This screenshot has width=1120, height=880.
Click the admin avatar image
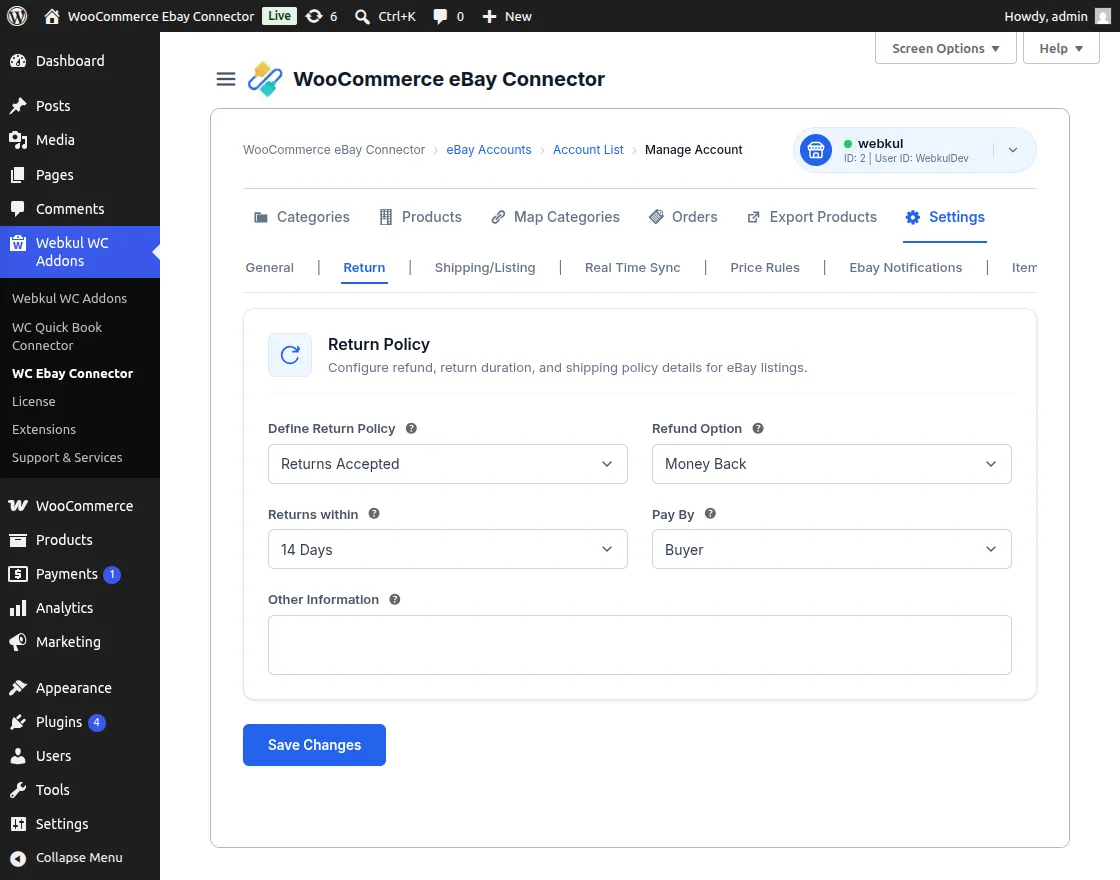[x=1103, y=16]
